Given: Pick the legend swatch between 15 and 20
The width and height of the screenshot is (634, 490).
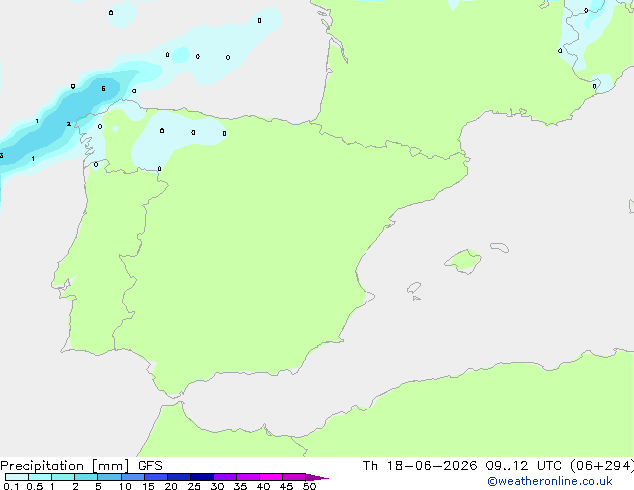Looking at the screenshot, I should [x=156, y=477].
